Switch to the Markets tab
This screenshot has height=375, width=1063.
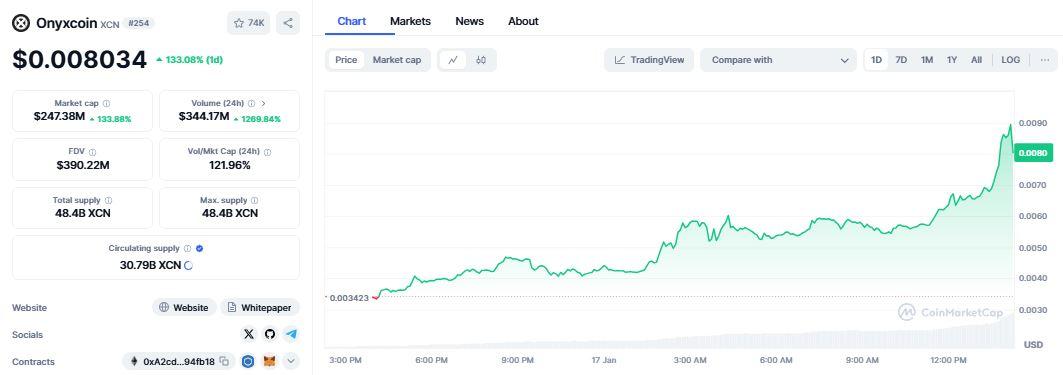(x=410, y=21)
